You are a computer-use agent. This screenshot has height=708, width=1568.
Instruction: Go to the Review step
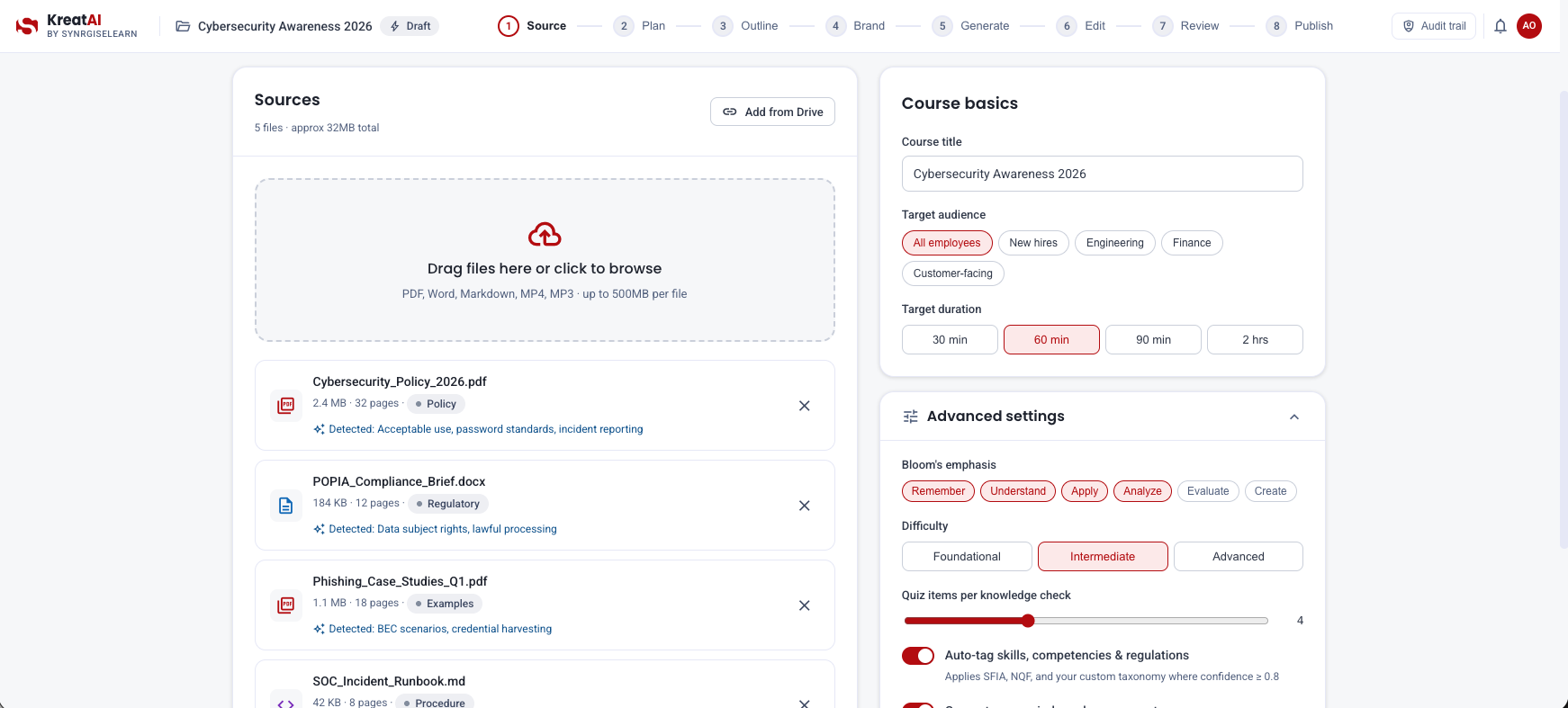[1185, 26]
